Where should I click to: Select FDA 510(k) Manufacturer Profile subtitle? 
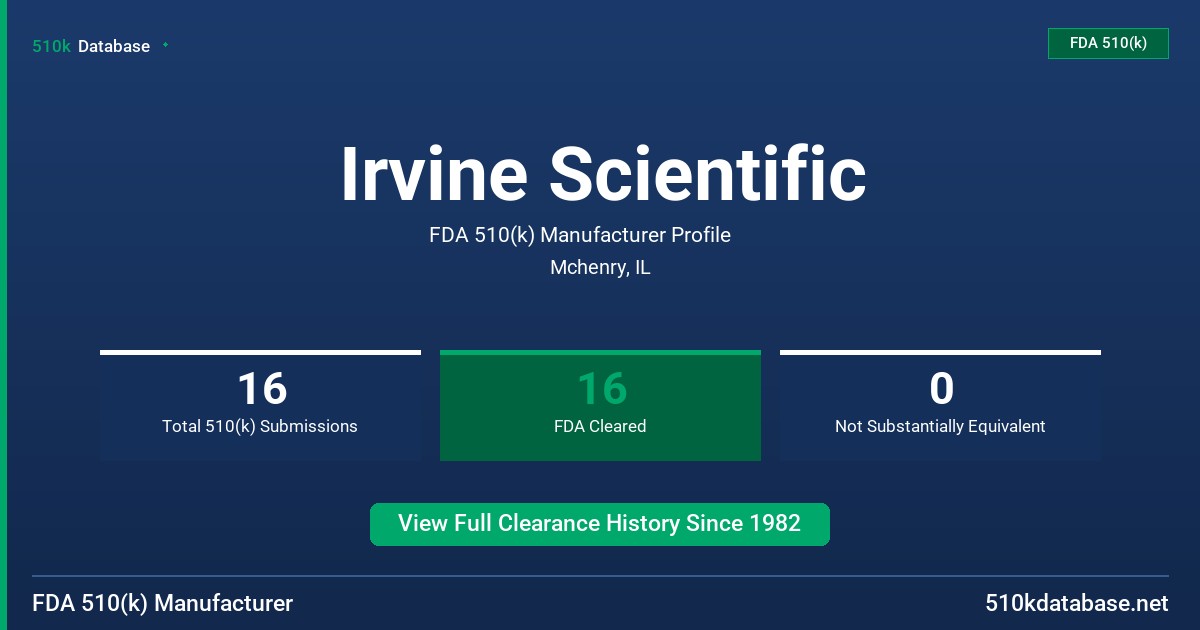[x=580, y=235]
